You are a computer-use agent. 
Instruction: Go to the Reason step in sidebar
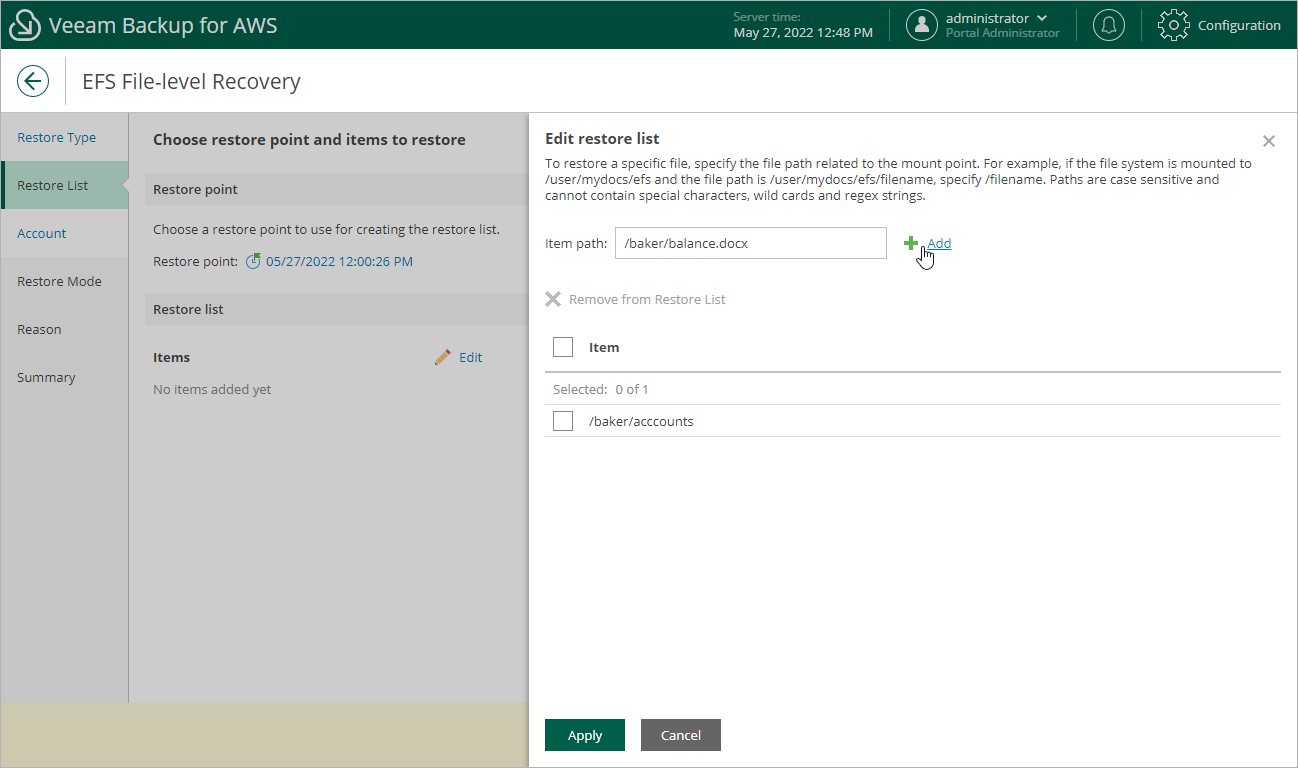pos(39,329)
